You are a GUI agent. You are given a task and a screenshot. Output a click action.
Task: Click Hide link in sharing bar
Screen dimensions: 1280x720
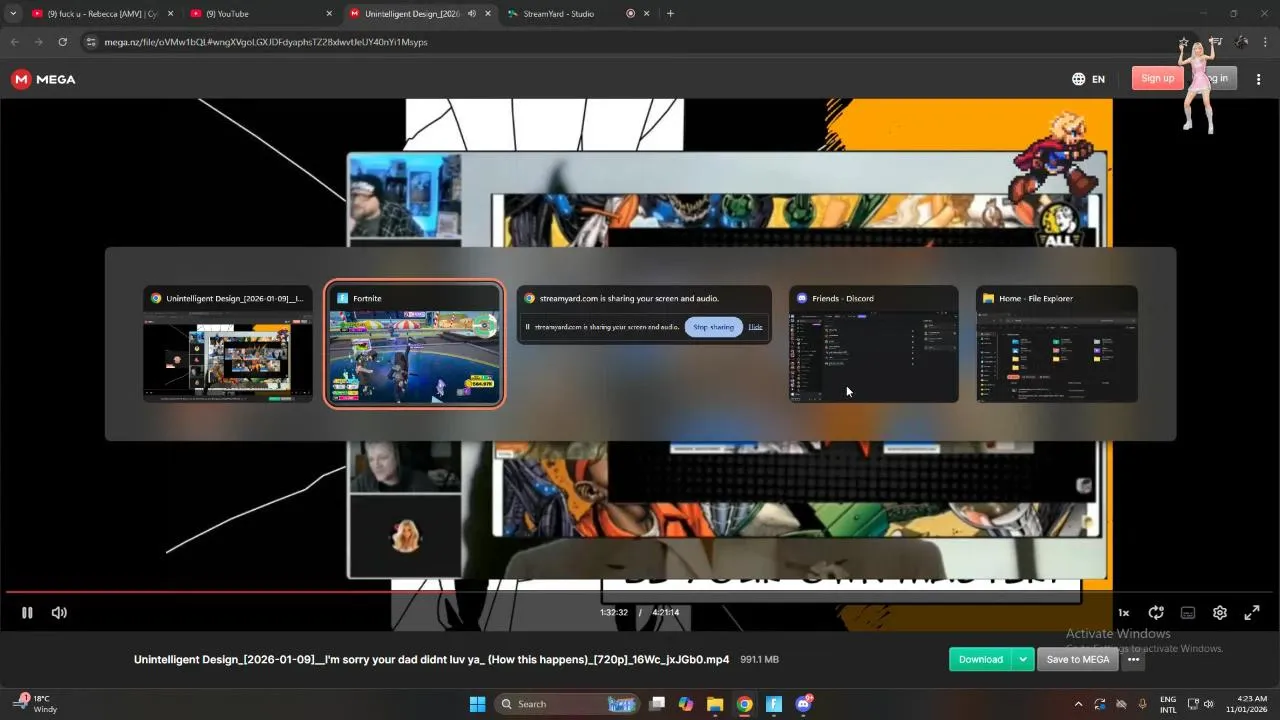pyautogui.click(x=755, y=327)
